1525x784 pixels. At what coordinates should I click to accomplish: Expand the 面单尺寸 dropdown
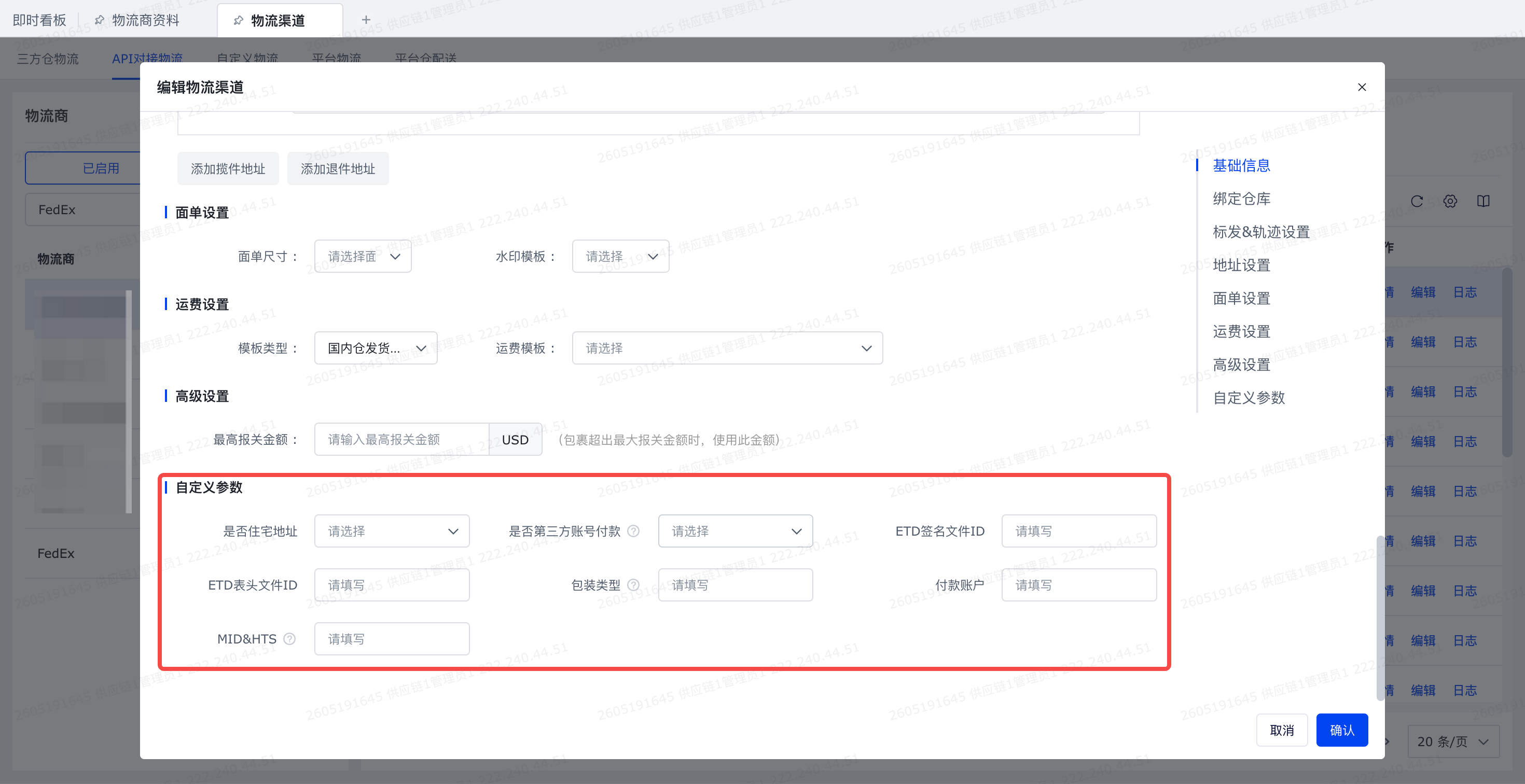(x=363, y=256)
